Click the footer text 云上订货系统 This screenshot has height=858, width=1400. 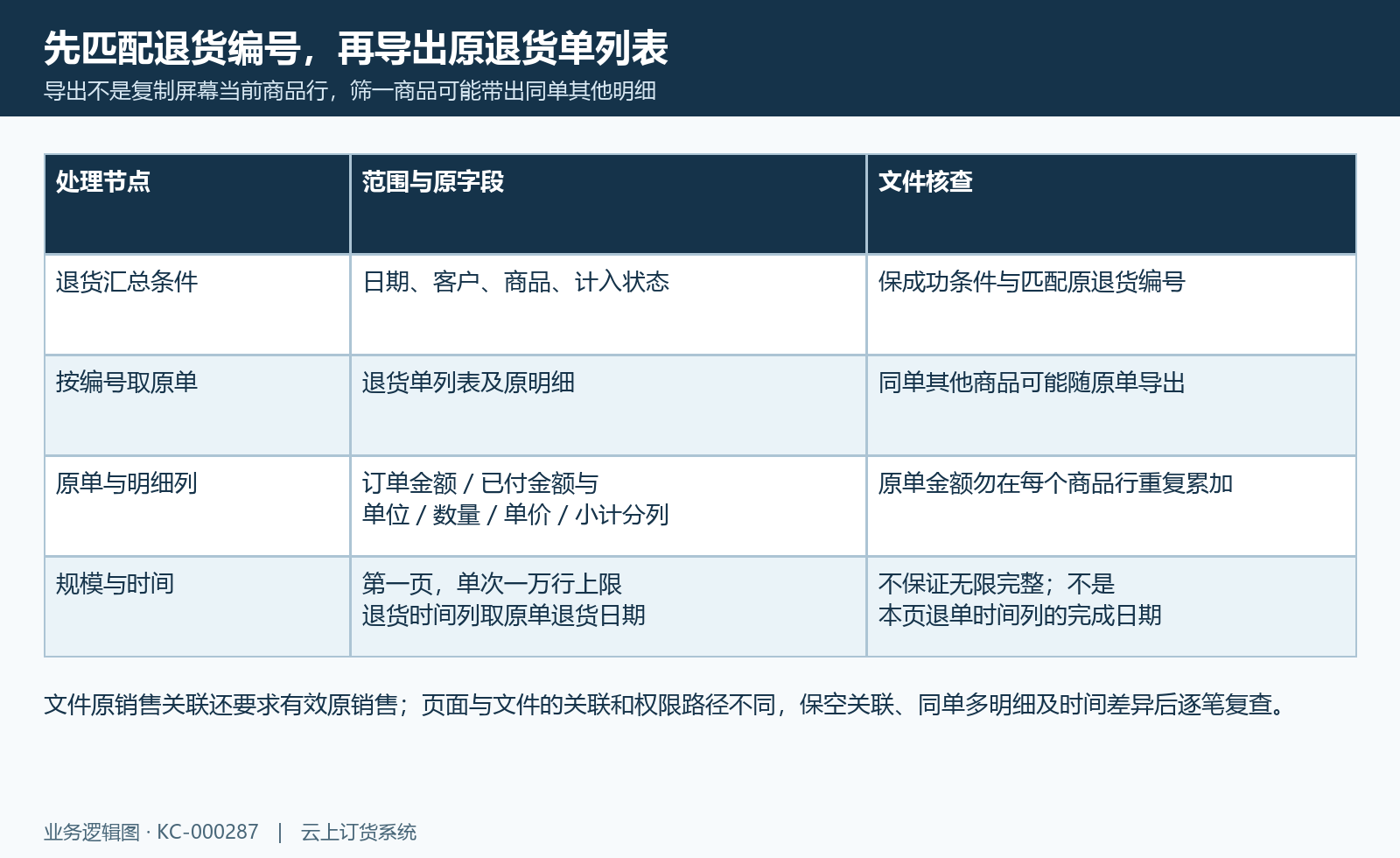click(x=359, y=832)
